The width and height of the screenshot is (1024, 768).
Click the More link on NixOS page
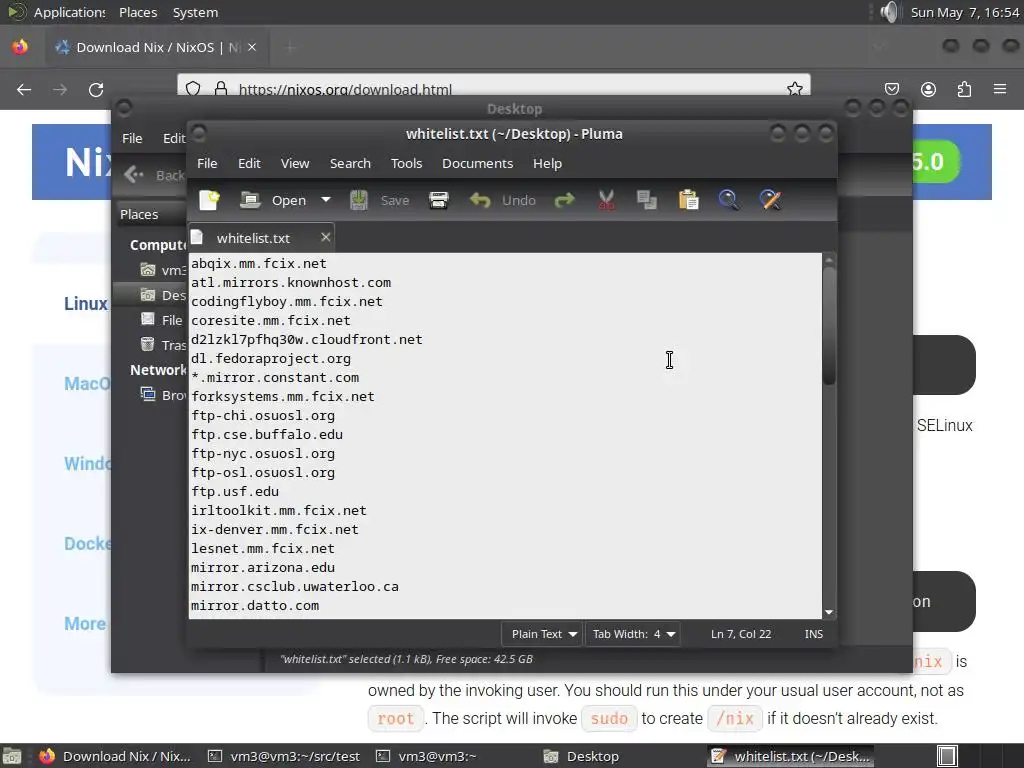coord(85,624)
